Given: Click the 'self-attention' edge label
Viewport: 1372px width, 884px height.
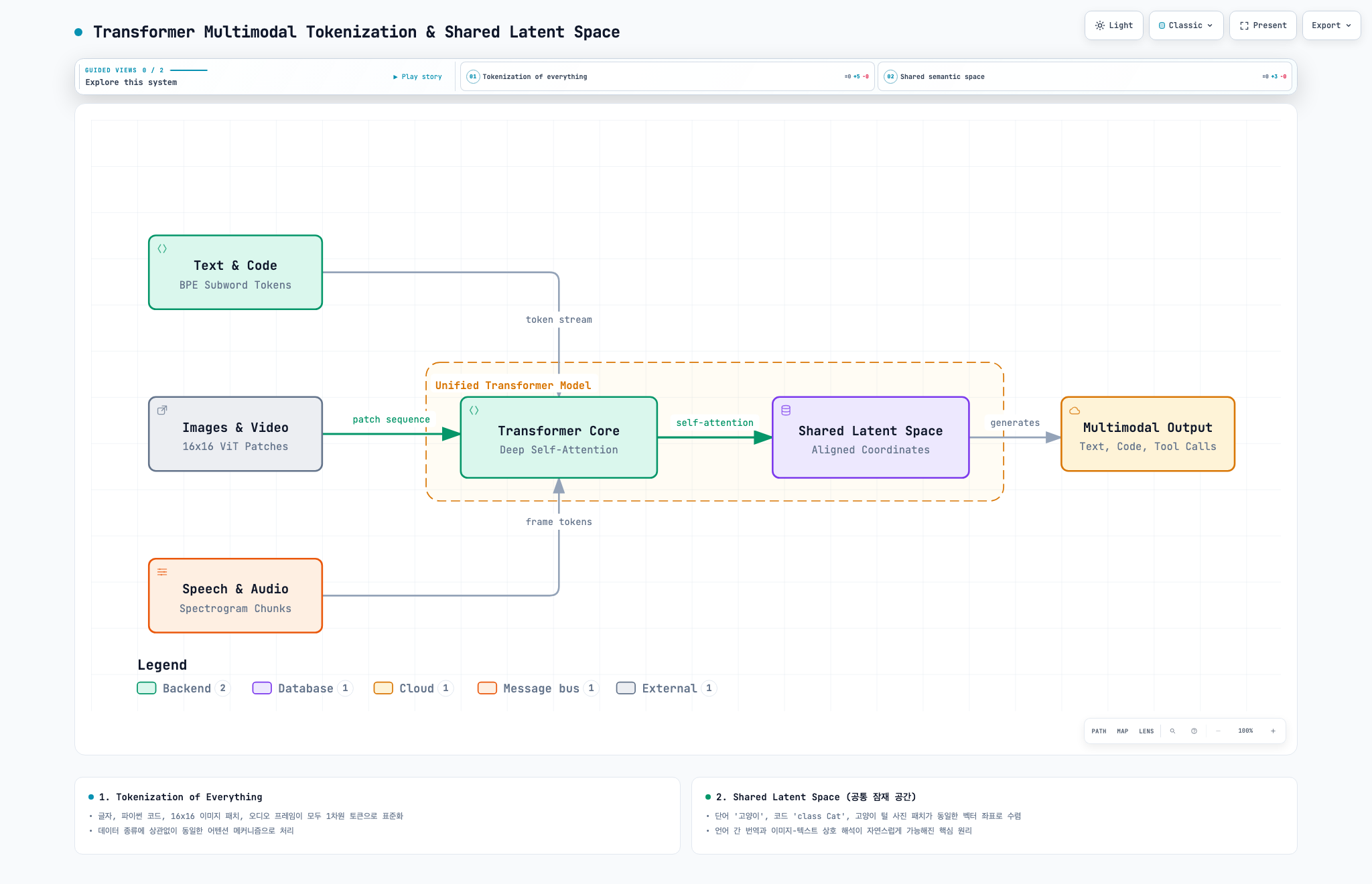Looking at the screenshot, I should tap(715, 423).
